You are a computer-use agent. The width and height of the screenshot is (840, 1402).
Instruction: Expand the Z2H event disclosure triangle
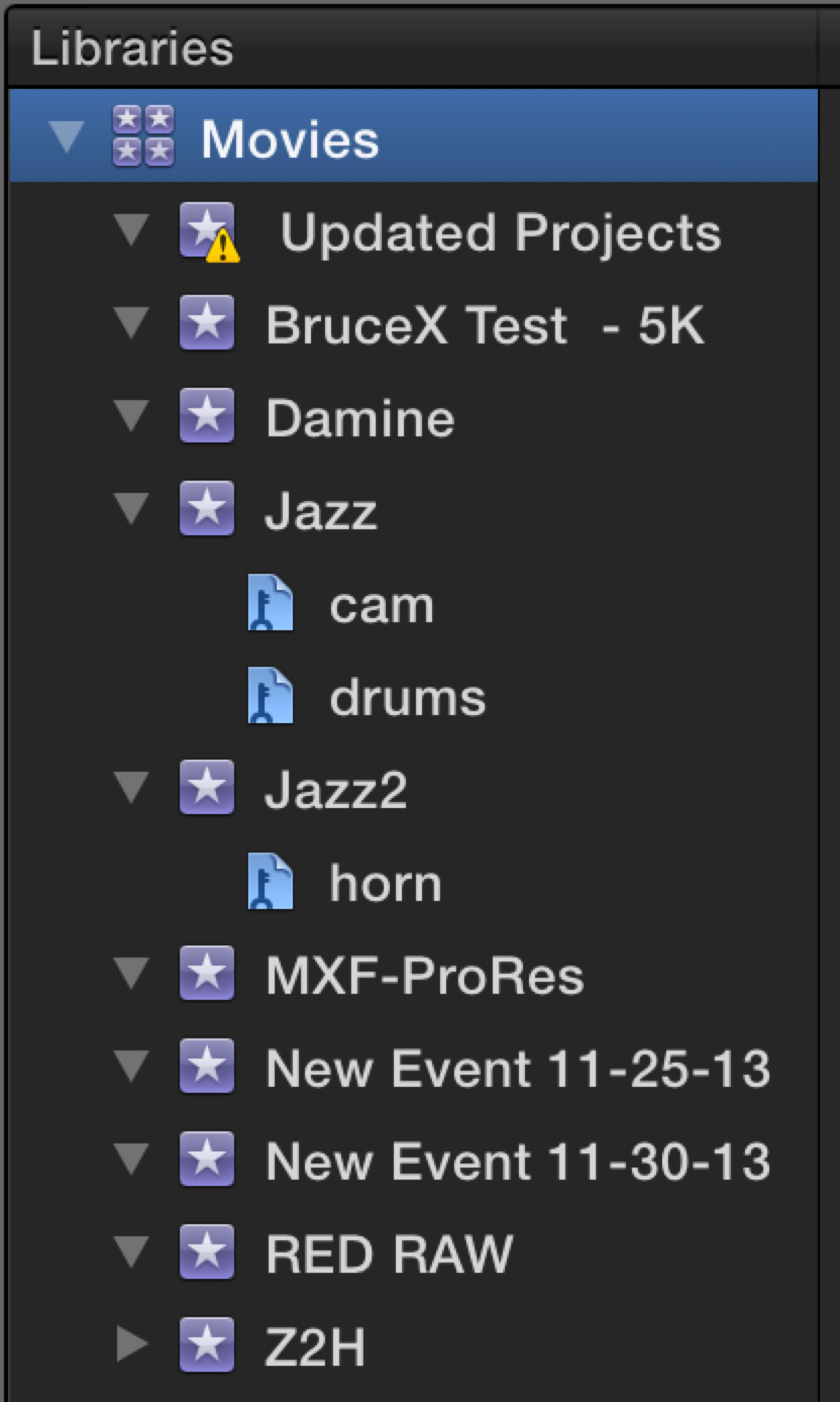(131, 1344)
